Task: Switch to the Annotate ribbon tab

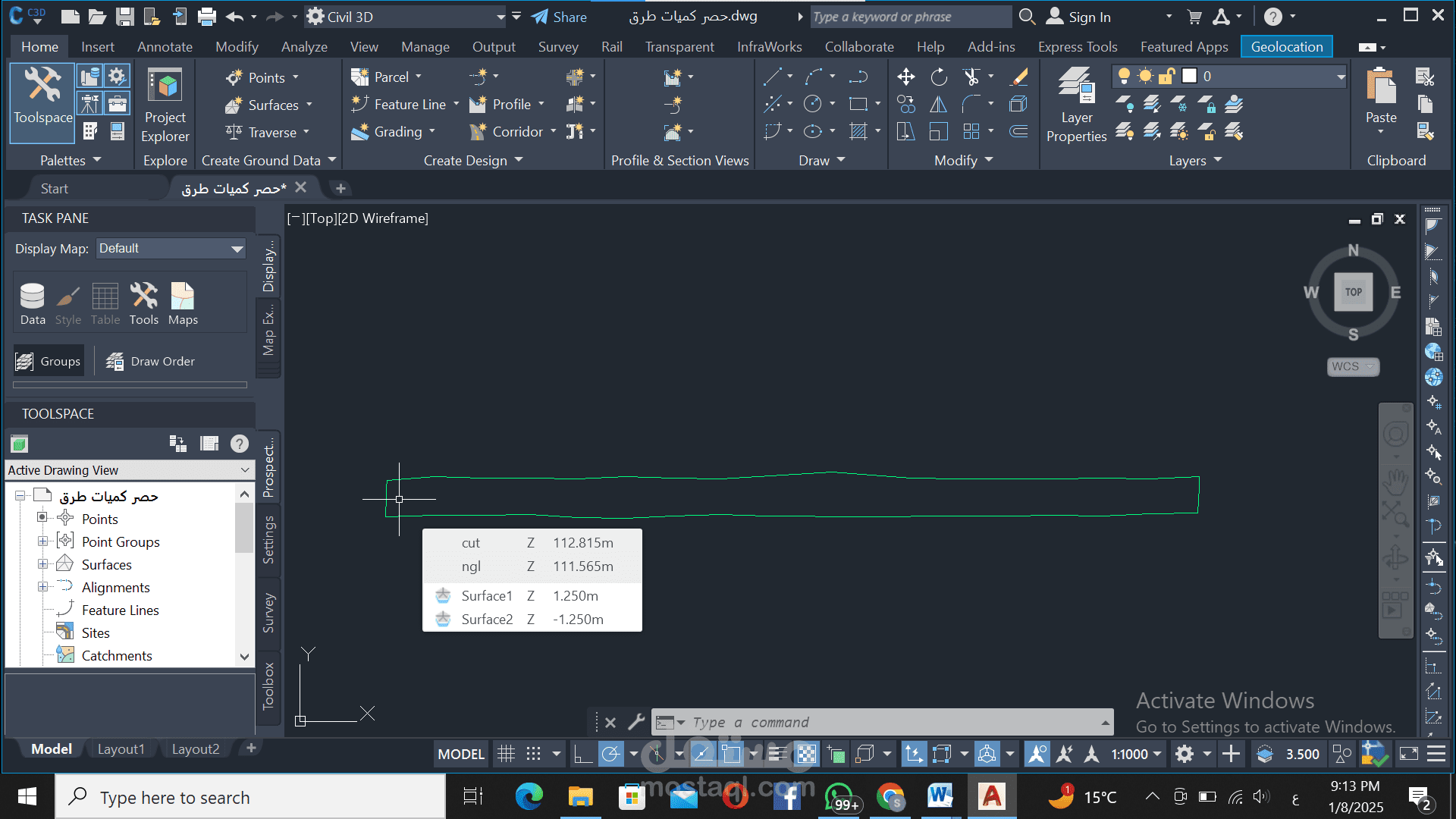Action: pos(165,47)
